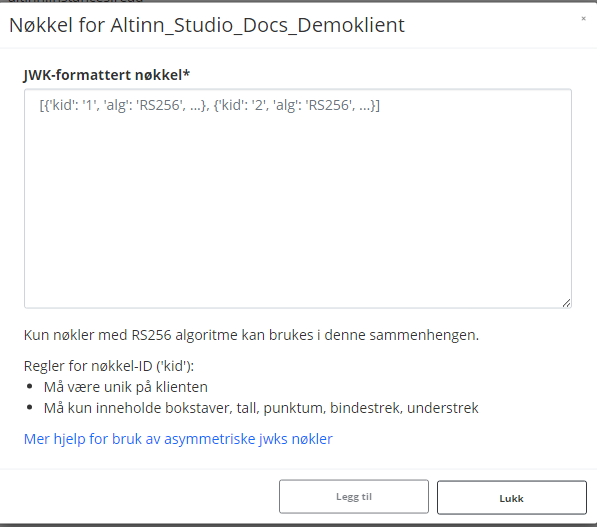597x527 pixels.
Task: Click the placeholder text starting with 'kid'
Action: pos(210,105)
